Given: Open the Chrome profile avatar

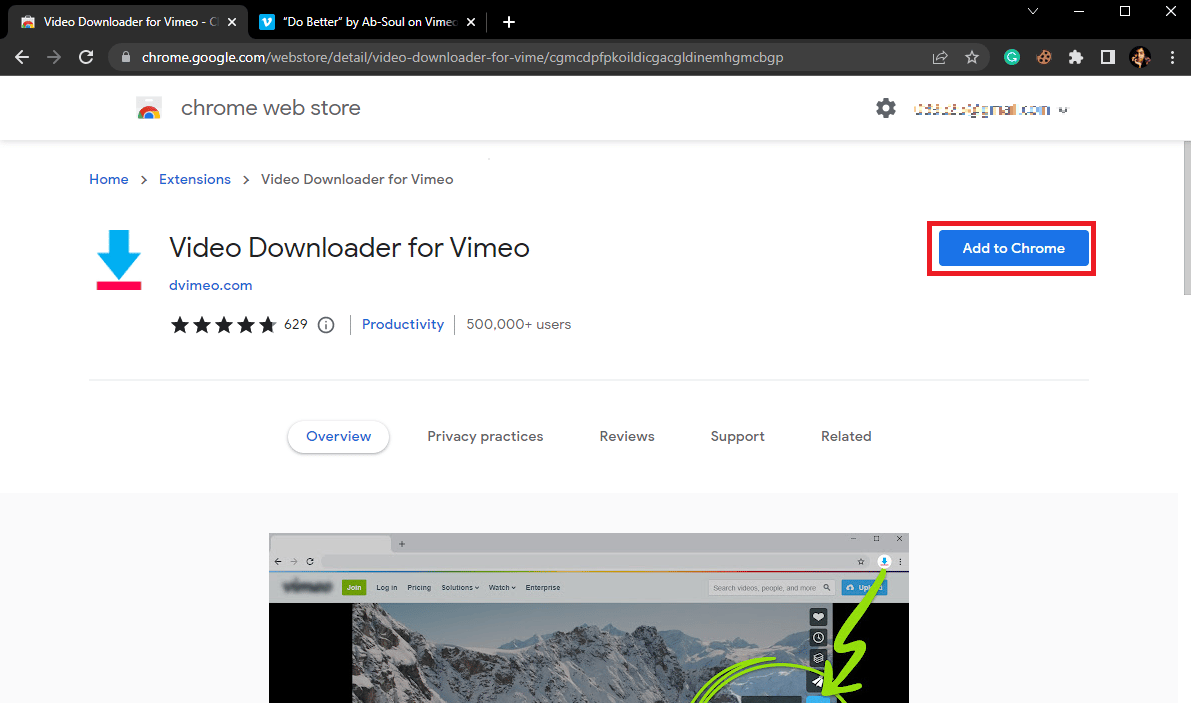Looking at the screenshot, I should pyautogui.click(x=1139, y=57).
